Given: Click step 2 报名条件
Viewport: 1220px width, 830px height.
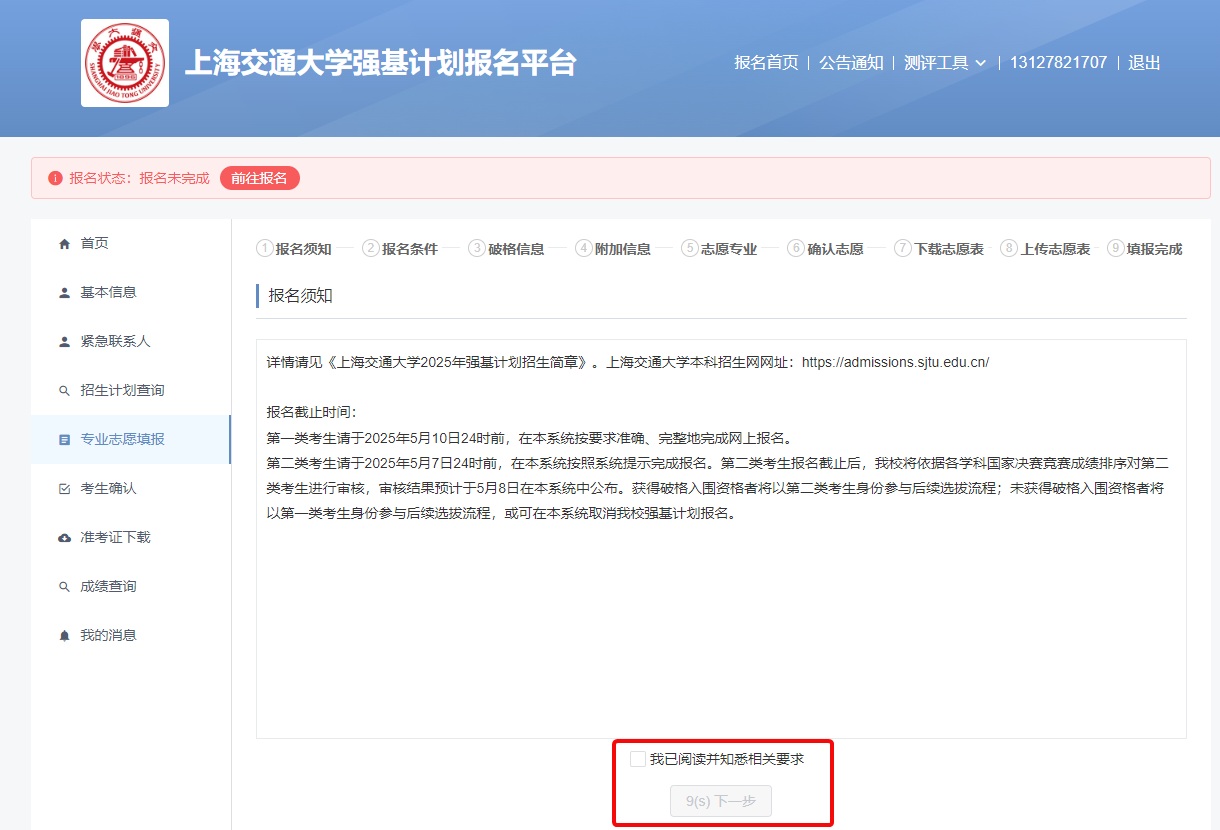Looking at the screenshot, I should pos(400,249).
